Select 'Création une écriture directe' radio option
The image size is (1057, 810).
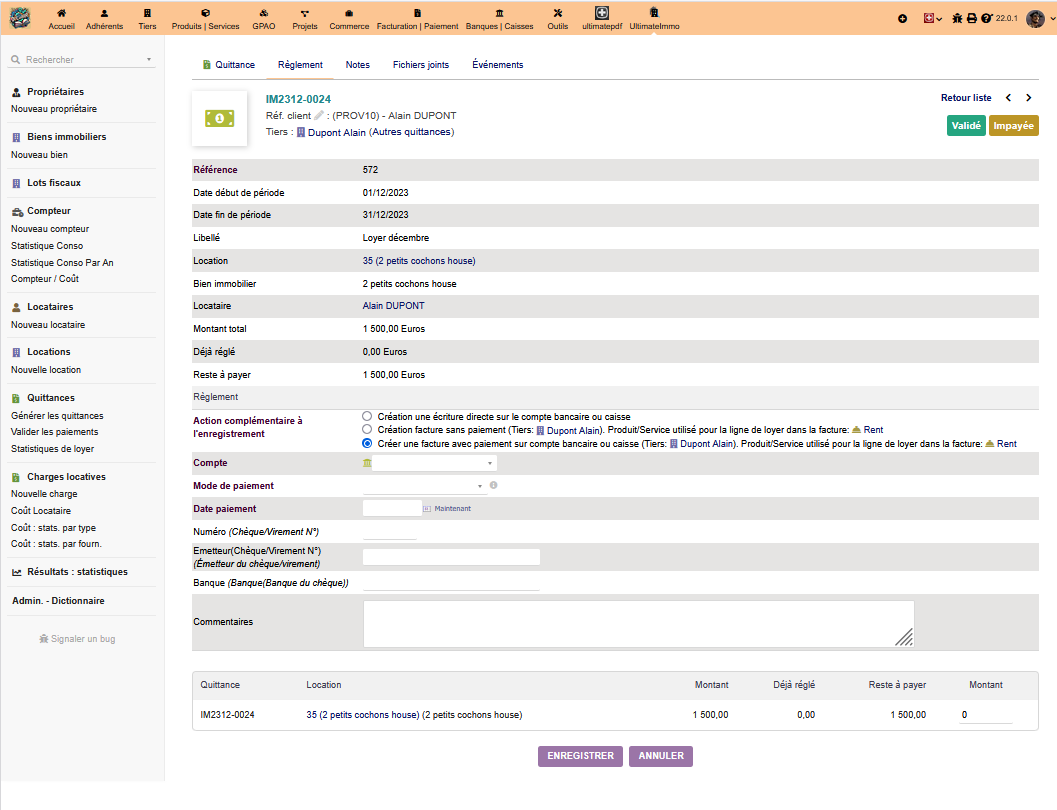(367, 416)
